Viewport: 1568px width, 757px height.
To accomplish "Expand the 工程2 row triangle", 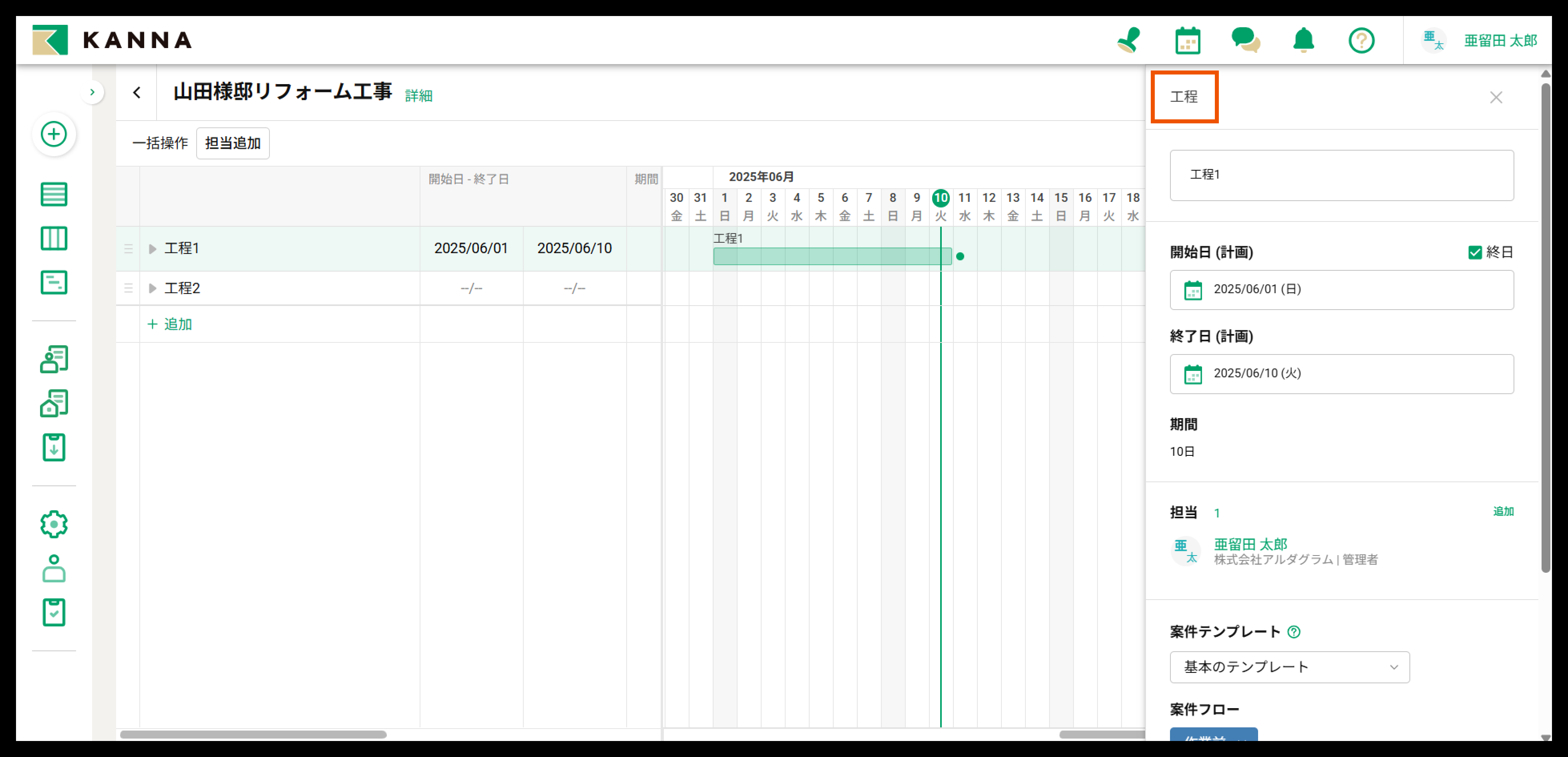I will (x=152, y=288).
